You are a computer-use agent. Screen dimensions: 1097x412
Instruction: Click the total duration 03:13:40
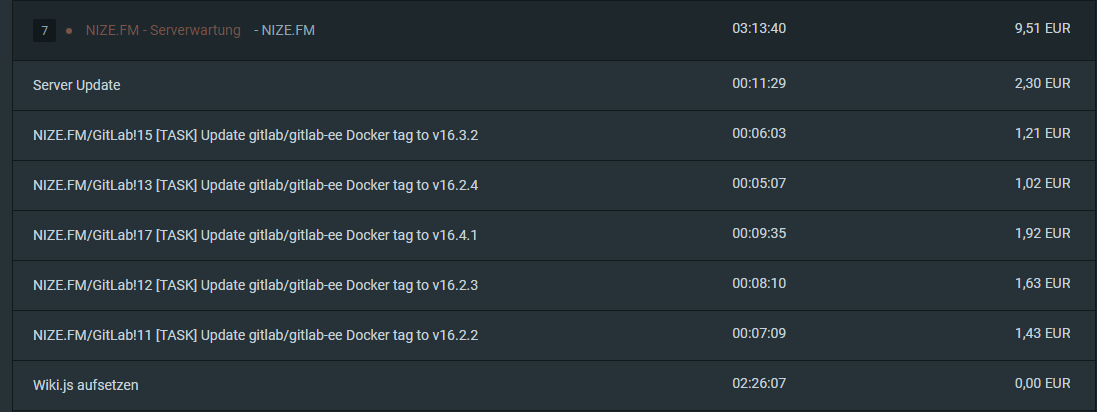(x=759, y=28)
